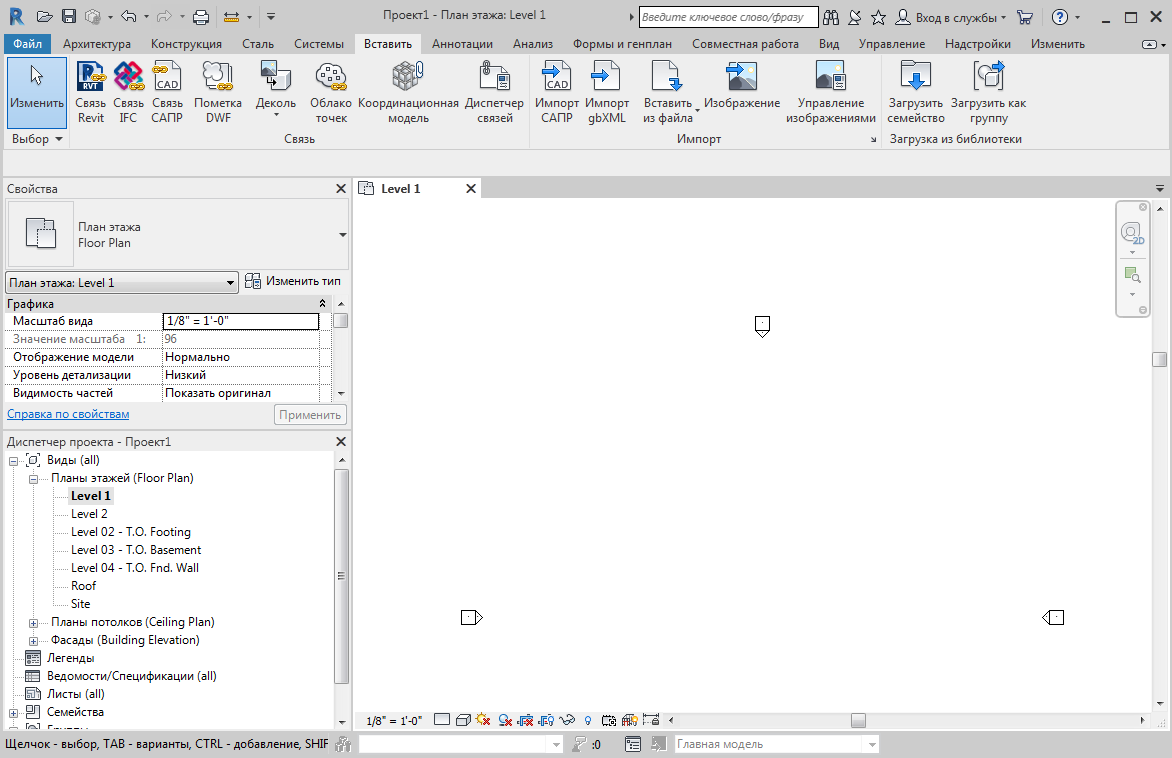Click the Изменить тип button
Screen dimensions: 1172x758
click(293, 281)
